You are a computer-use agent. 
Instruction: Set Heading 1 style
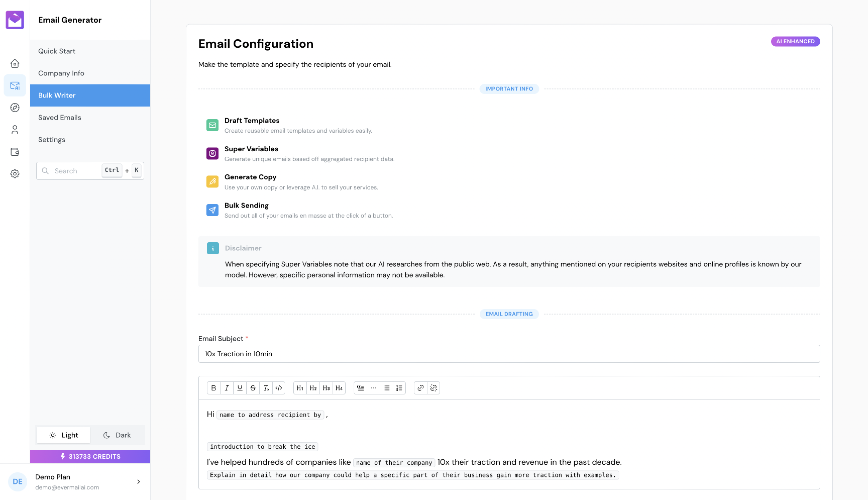[299, 388]
